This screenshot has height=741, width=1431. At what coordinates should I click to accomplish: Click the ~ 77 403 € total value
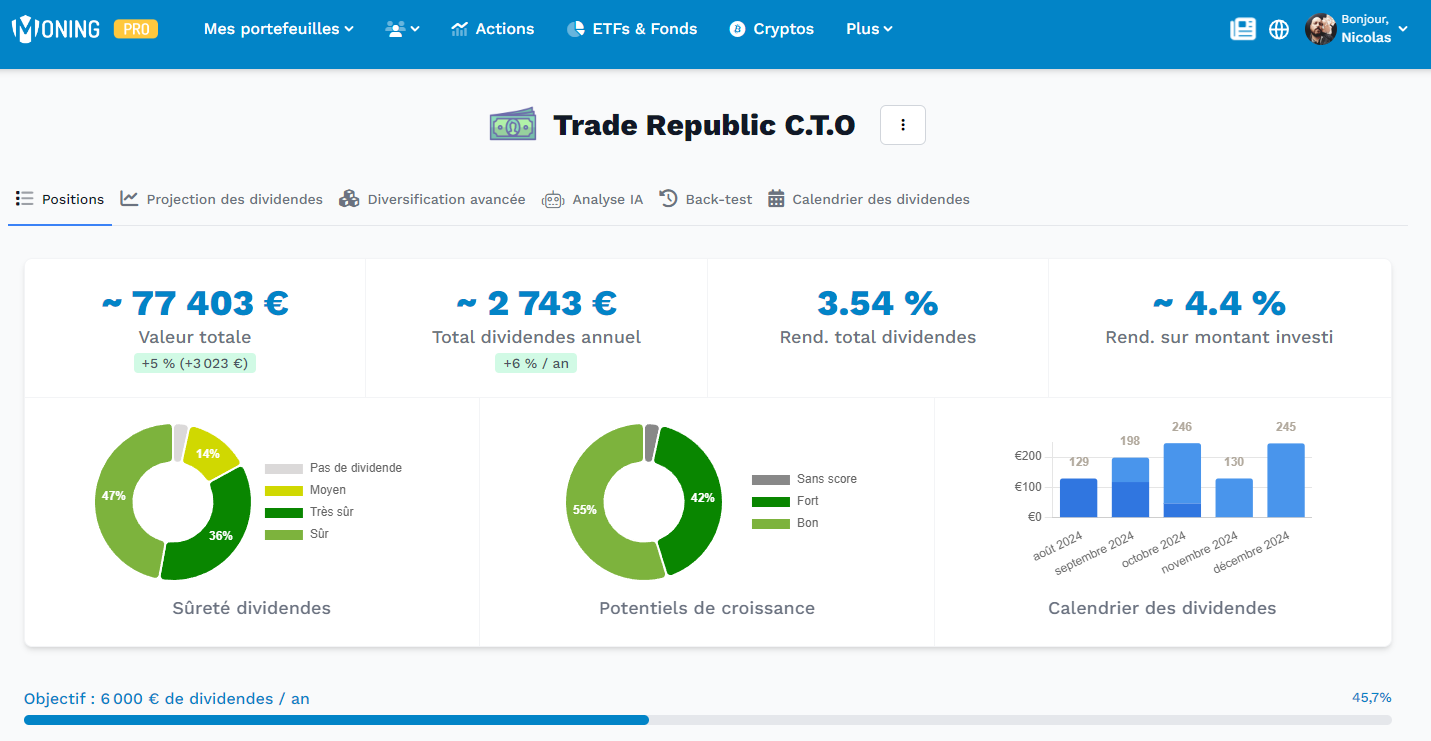click(195, 303)
